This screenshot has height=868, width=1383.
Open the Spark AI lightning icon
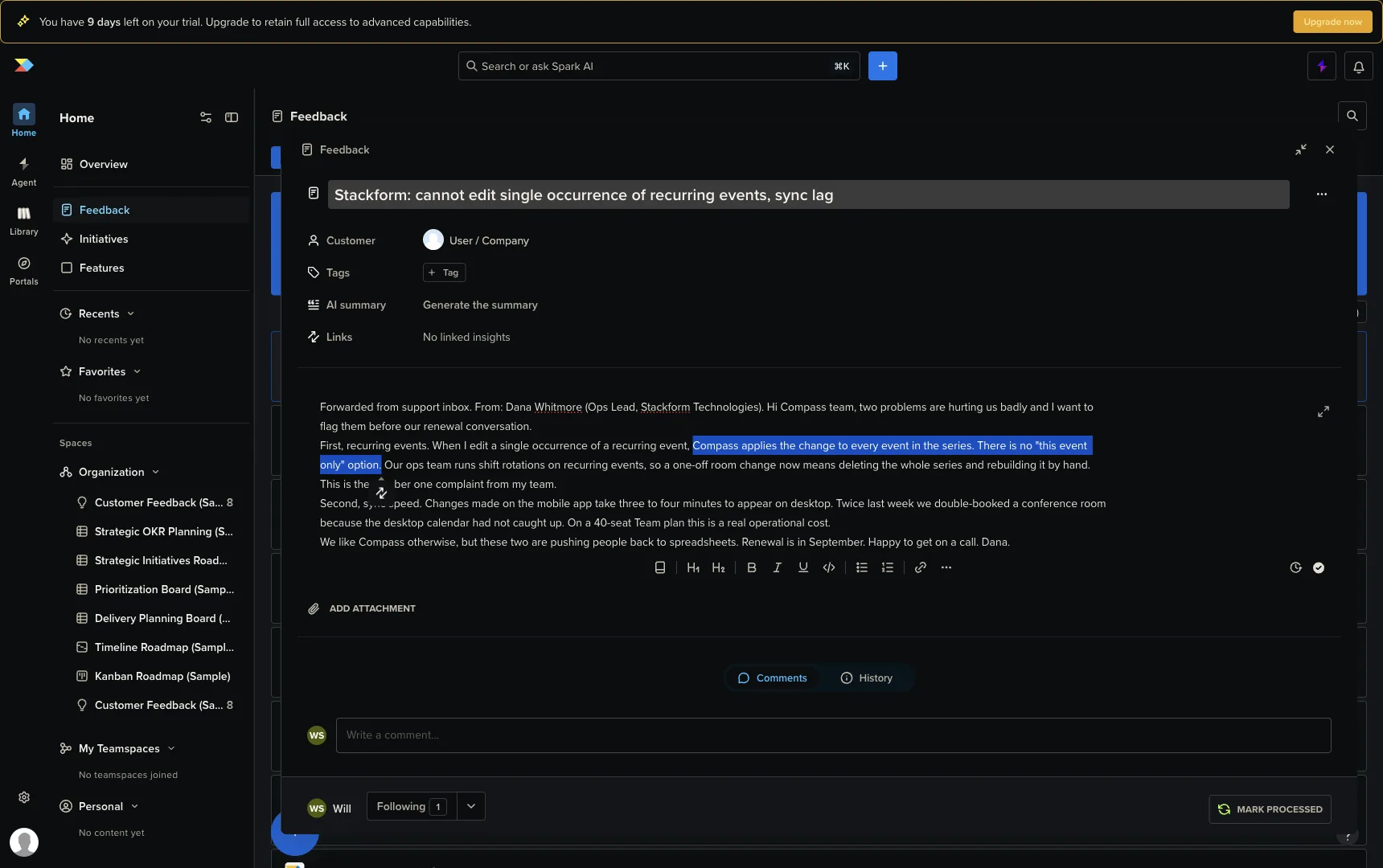coord(1321,67)
